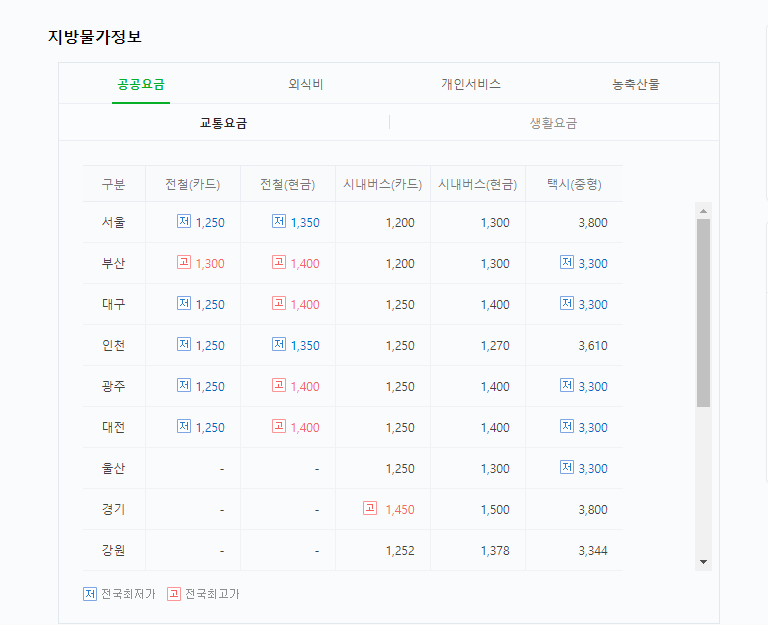This screenshot has height=625, width=768.
Task: Select the 강원 row label
Action: [114, 550]
